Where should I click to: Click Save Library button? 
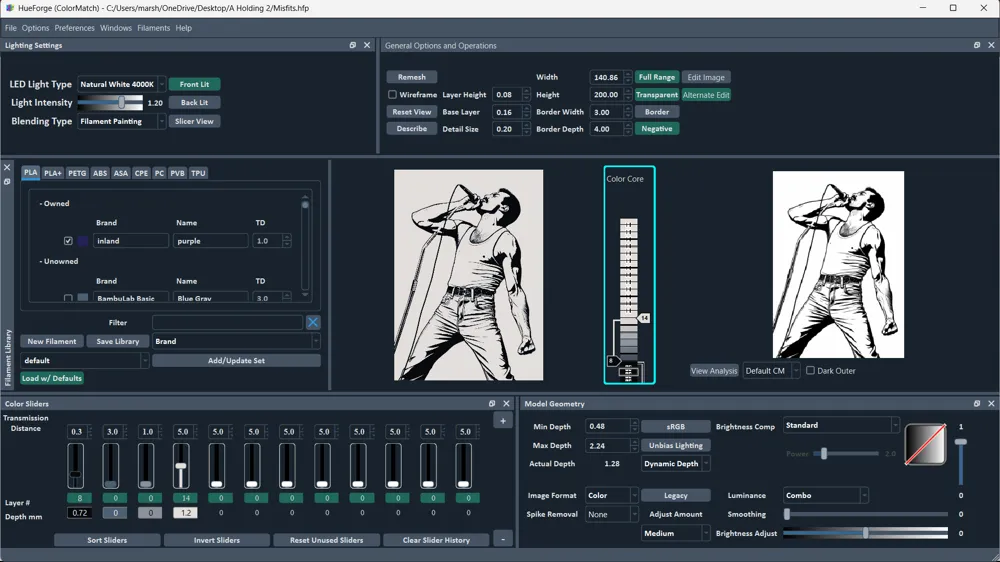tap(118, 341)
